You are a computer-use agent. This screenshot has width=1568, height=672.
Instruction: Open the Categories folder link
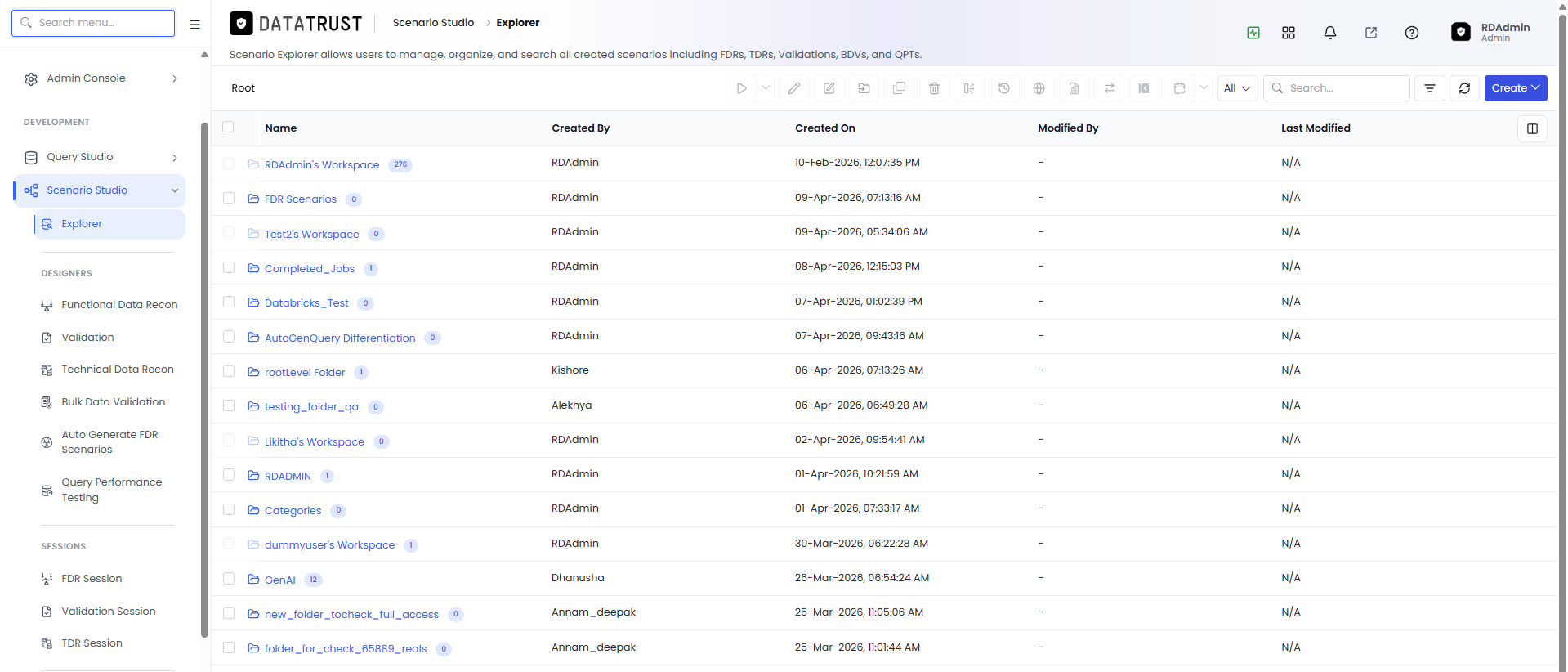(293, 511)
